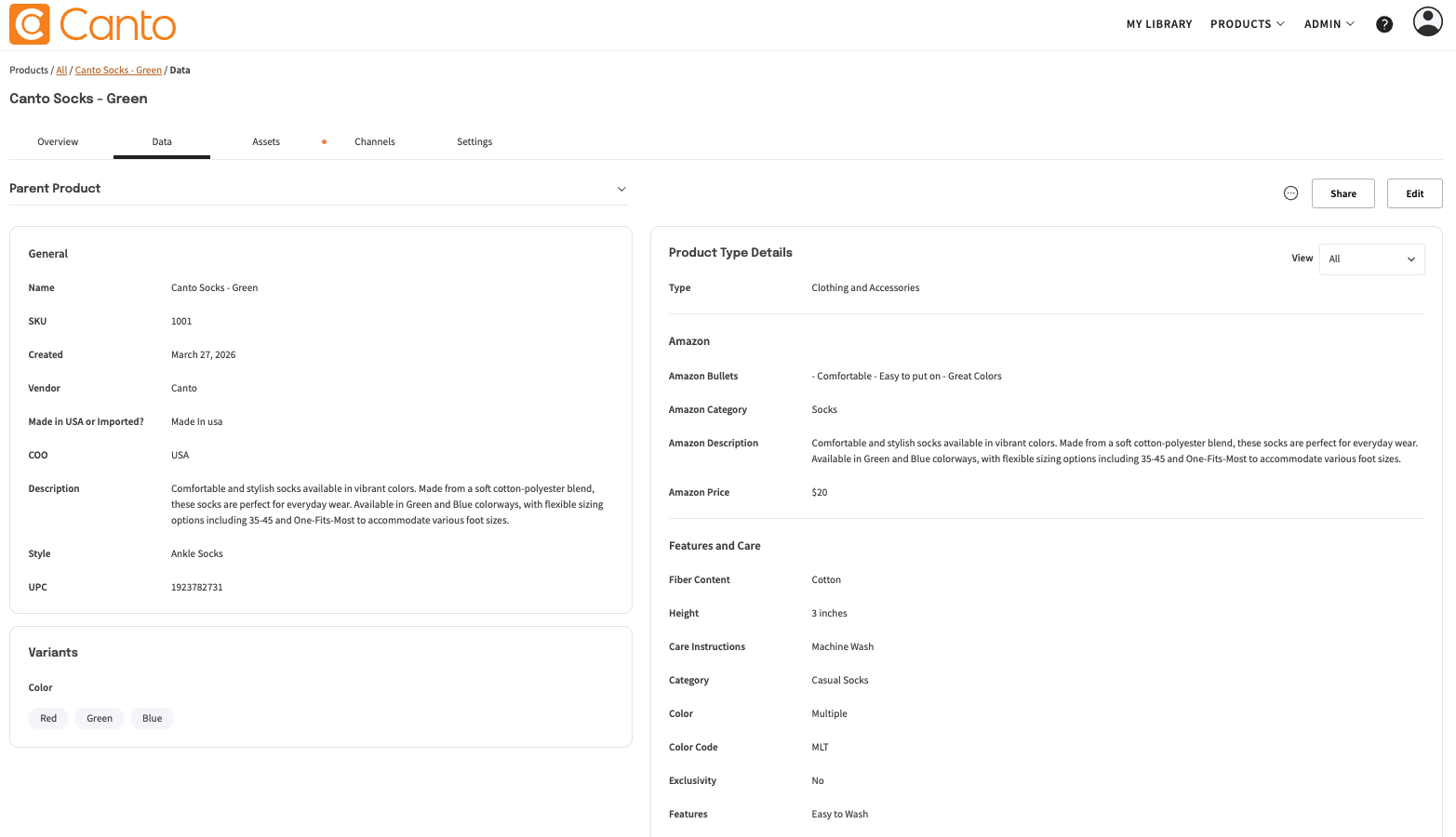Click the COO value USA

coord(180,456)
